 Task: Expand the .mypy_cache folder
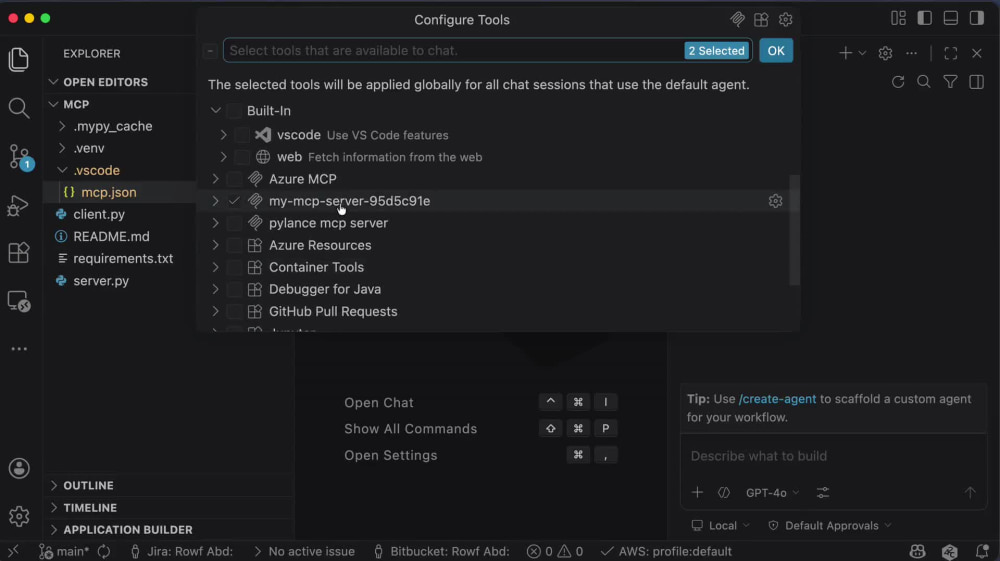pos(62,126)
